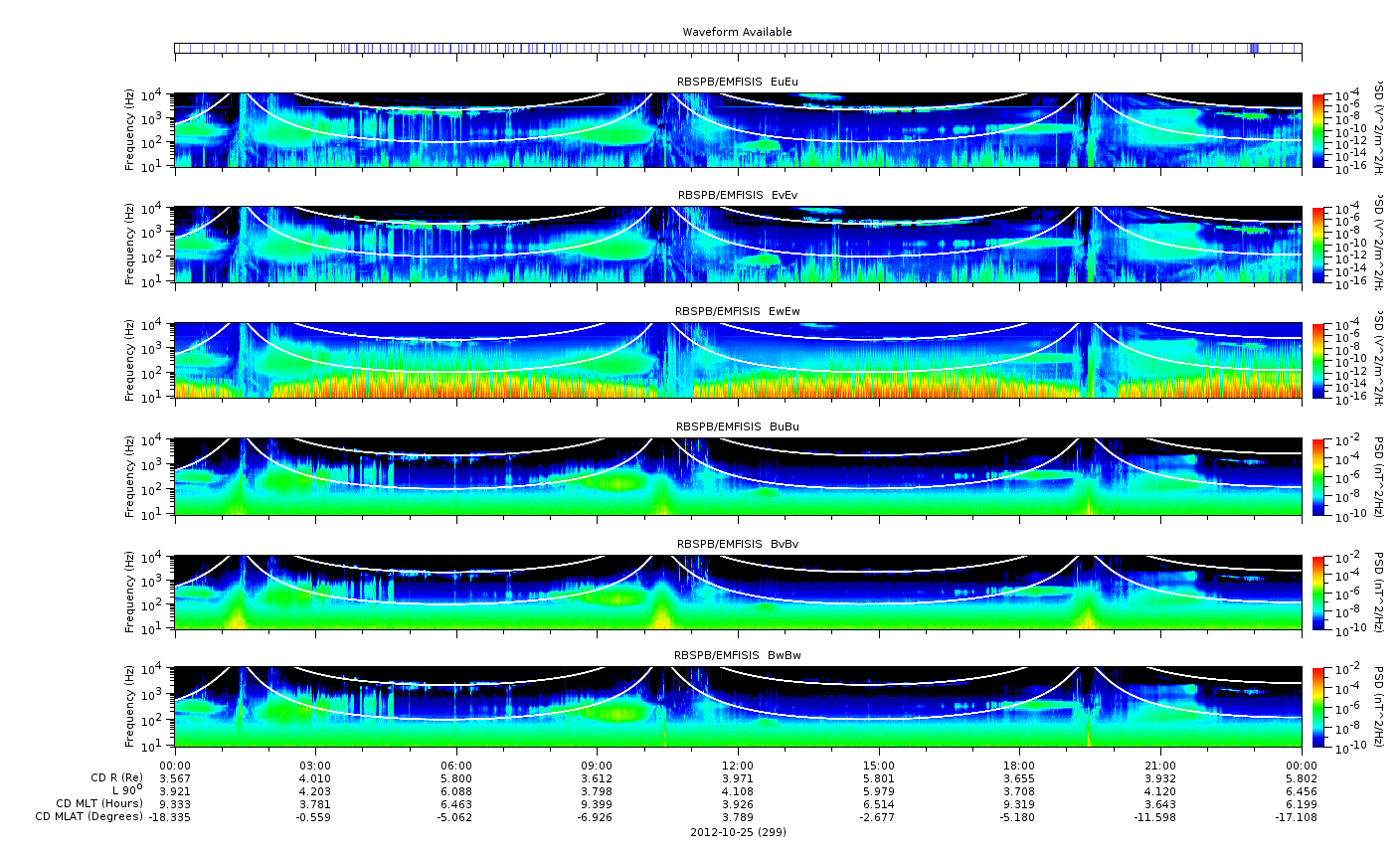
Task: Click the CD MLT (Hours) row label
Action: coord(98,803)
